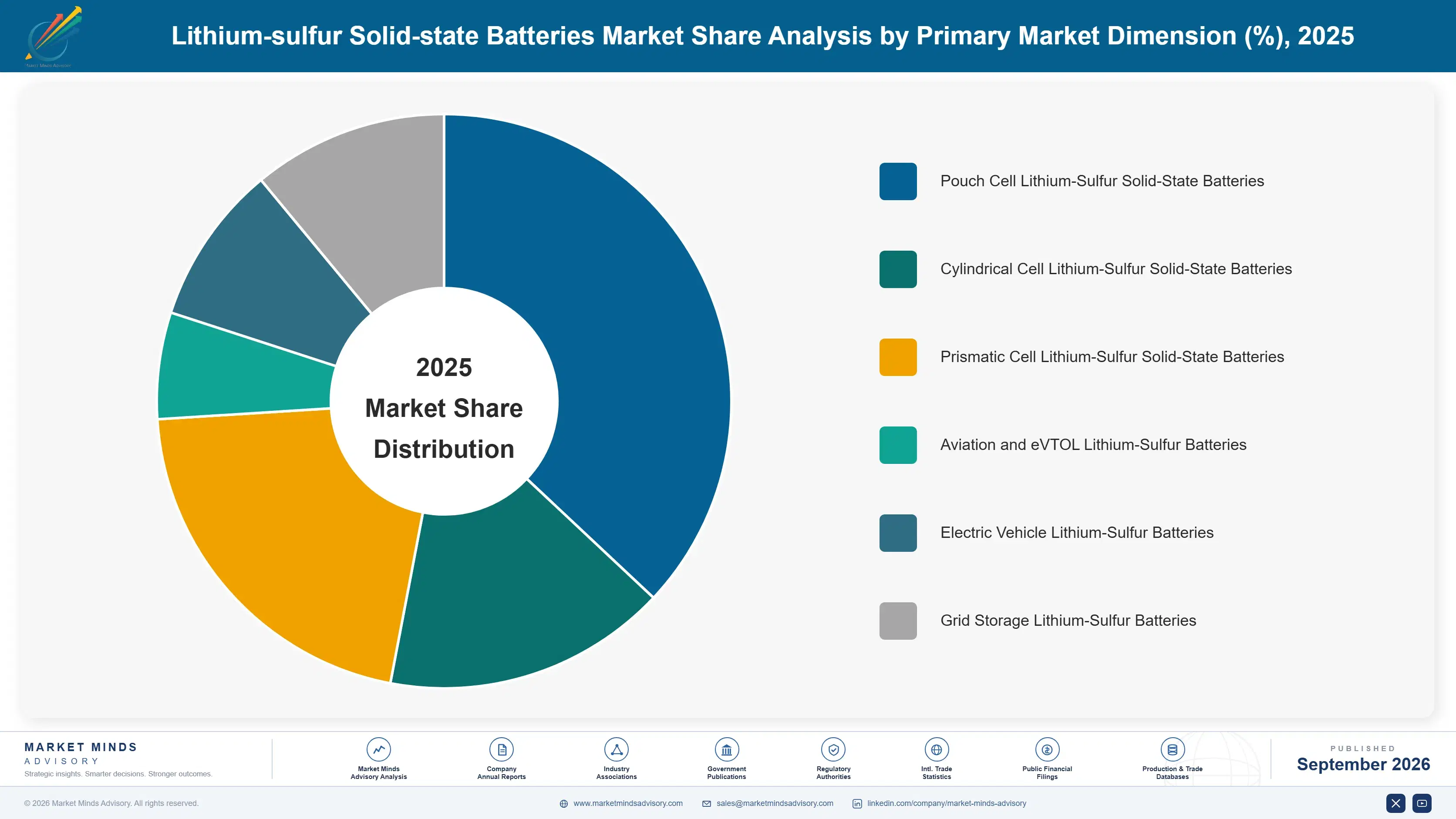Click the Intl. Trade Statistics globe icon
The height and width of the screenshot is (819, 1456).
tap(937, 749)
